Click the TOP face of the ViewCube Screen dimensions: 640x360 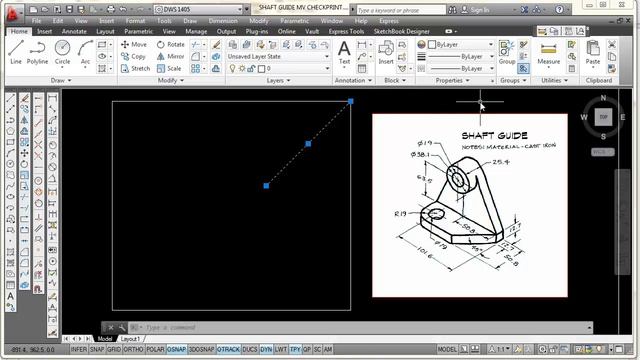click(603, 117)
